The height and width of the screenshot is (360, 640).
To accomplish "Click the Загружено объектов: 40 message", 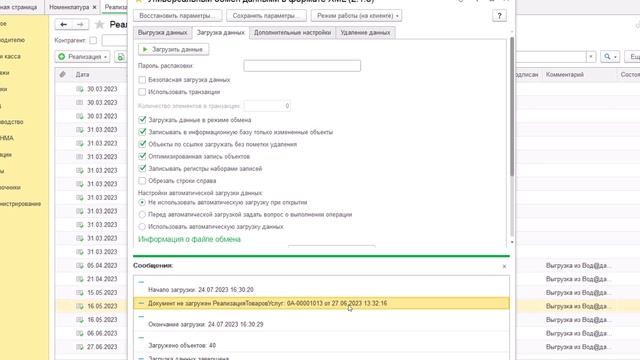I will pos(182,345).
